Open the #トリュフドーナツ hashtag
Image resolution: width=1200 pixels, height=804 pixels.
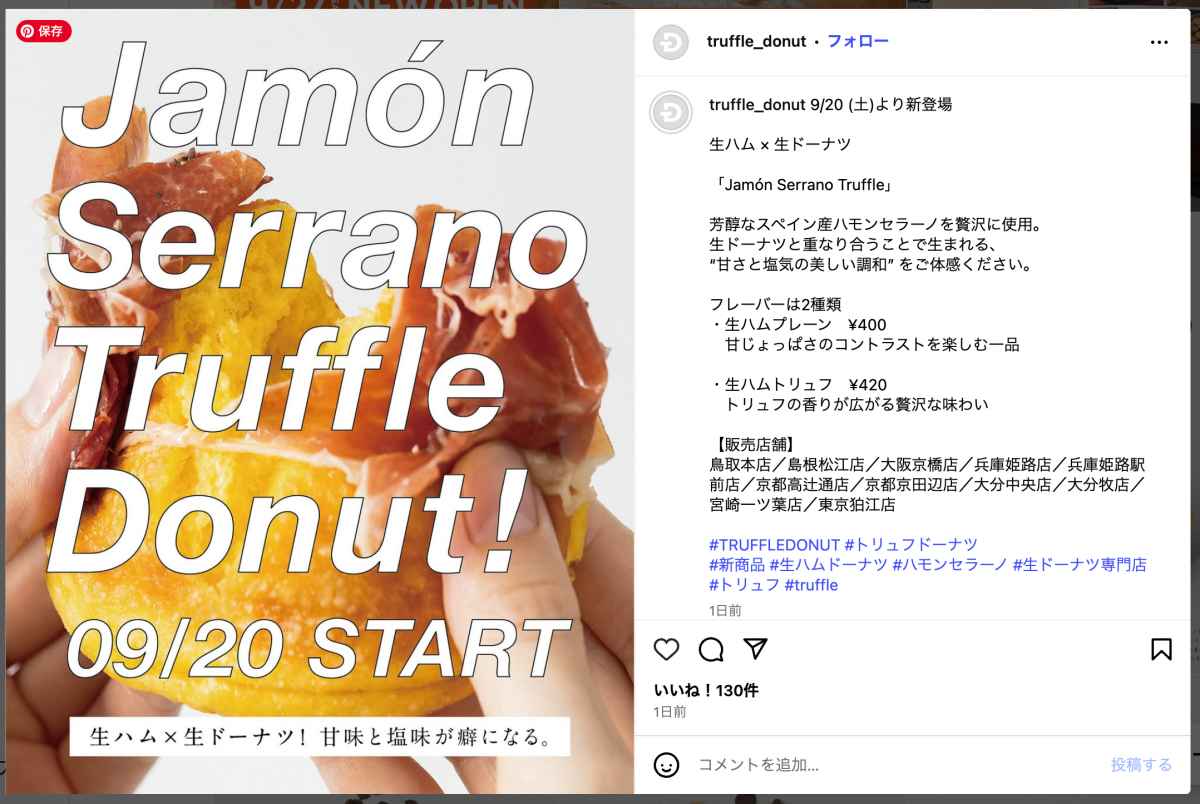pos(911,545)
